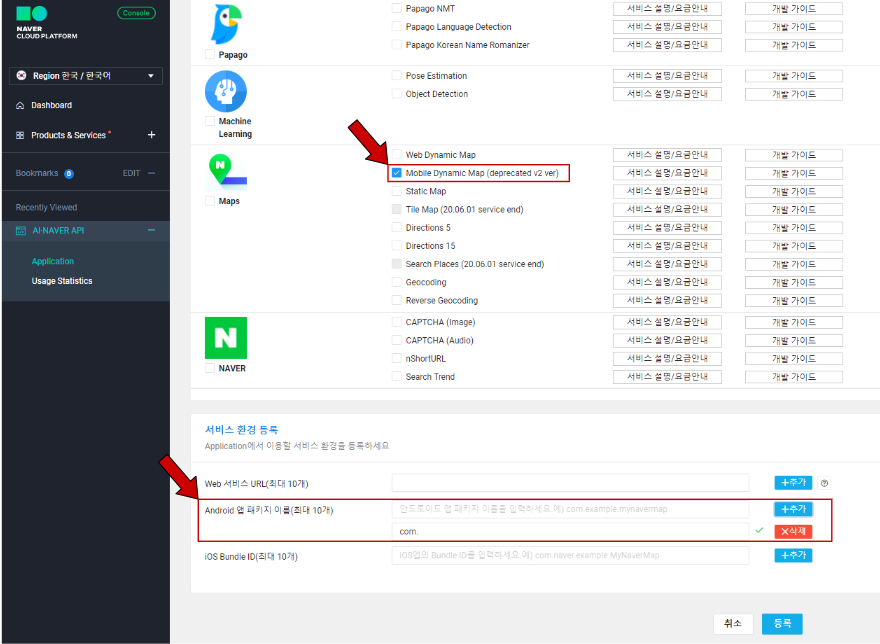Go to Application submenu
880x644 pixels.
pos(53,261)
